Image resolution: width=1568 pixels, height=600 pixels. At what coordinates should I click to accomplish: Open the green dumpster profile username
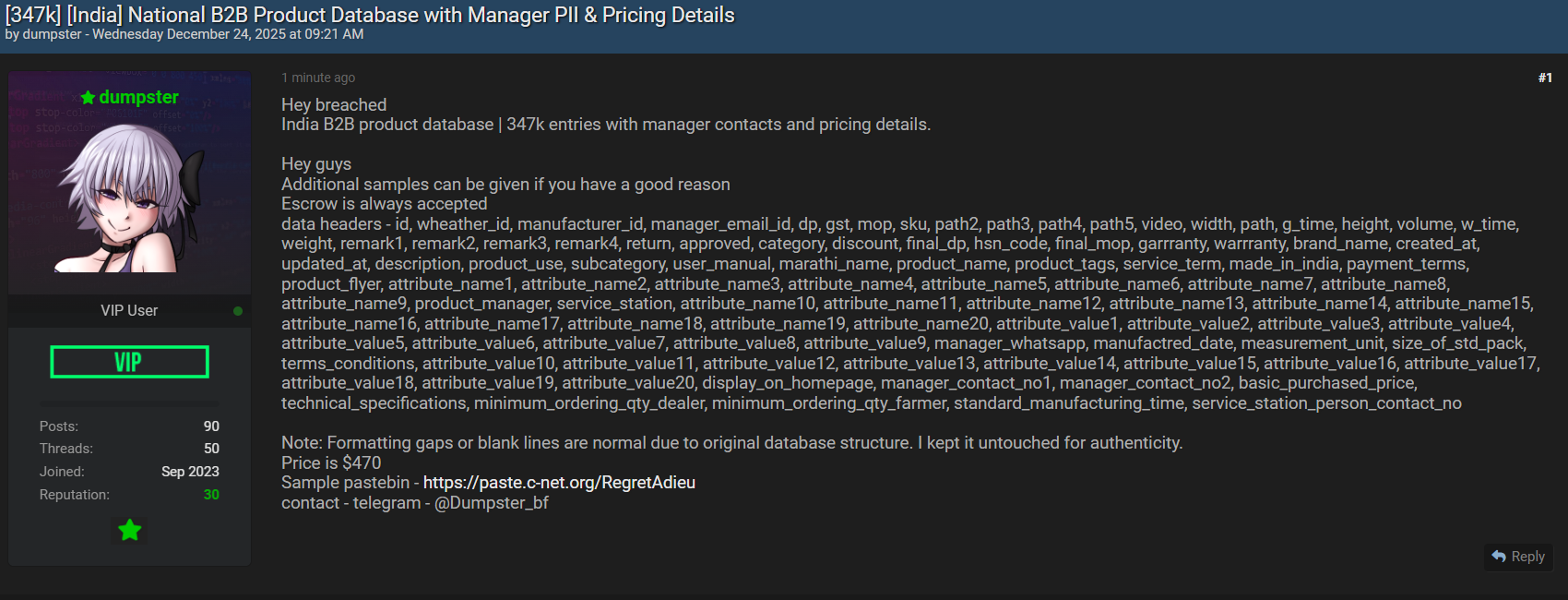click(x=138, y=97)
